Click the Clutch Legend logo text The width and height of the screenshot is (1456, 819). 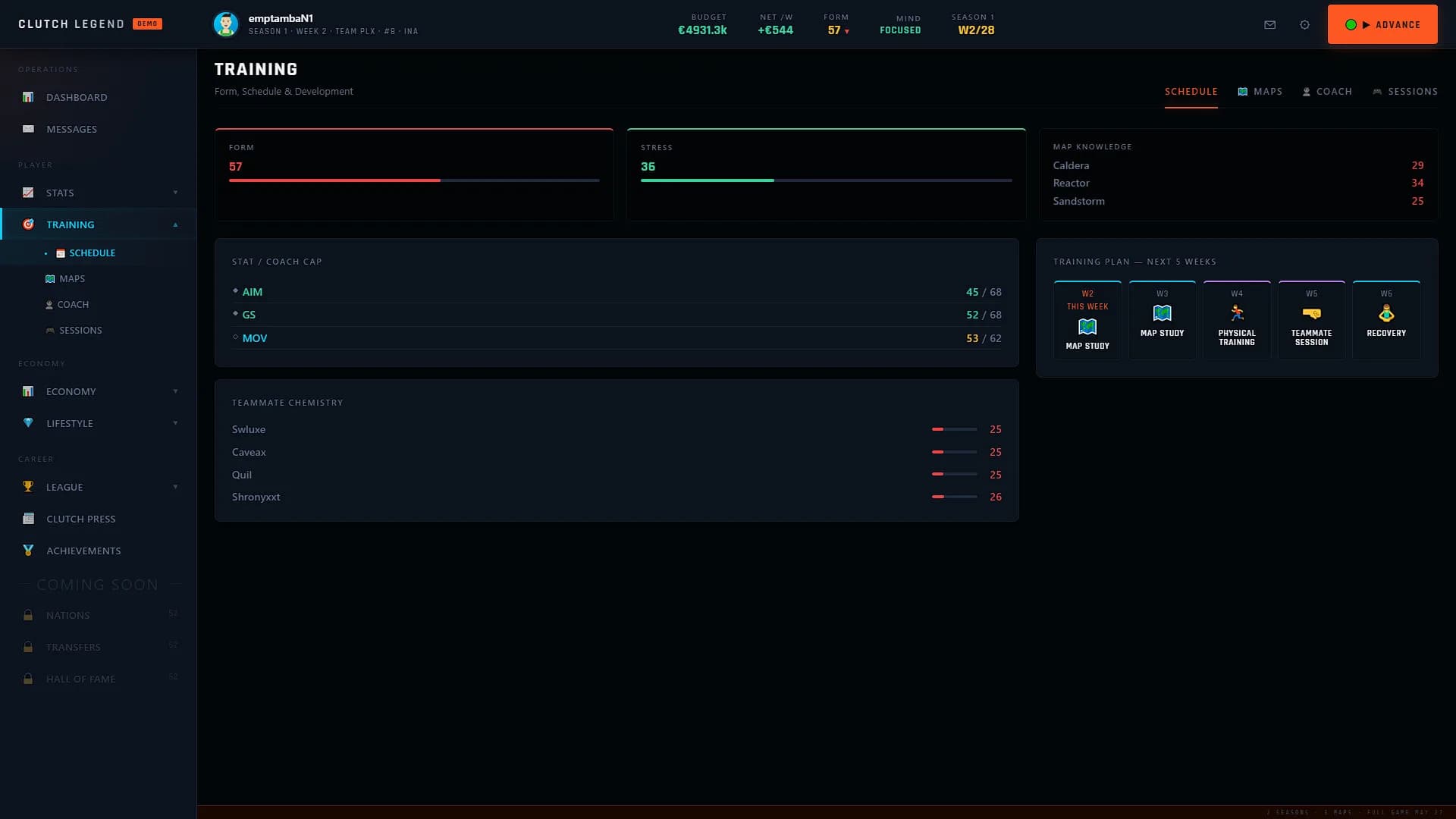(x=71, y=24)
